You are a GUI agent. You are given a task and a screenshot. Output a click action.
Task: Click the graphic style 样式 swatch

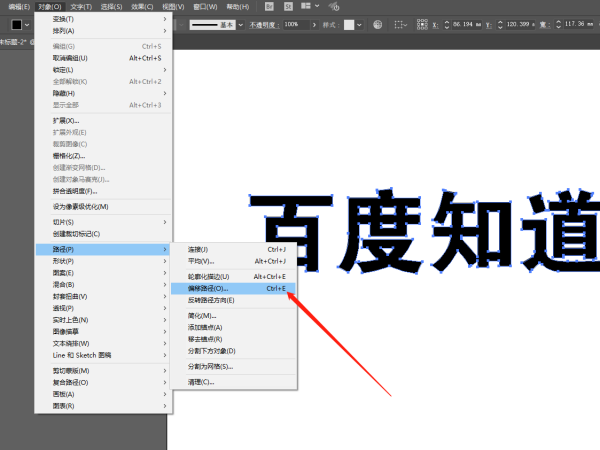(x=349, y=25)
